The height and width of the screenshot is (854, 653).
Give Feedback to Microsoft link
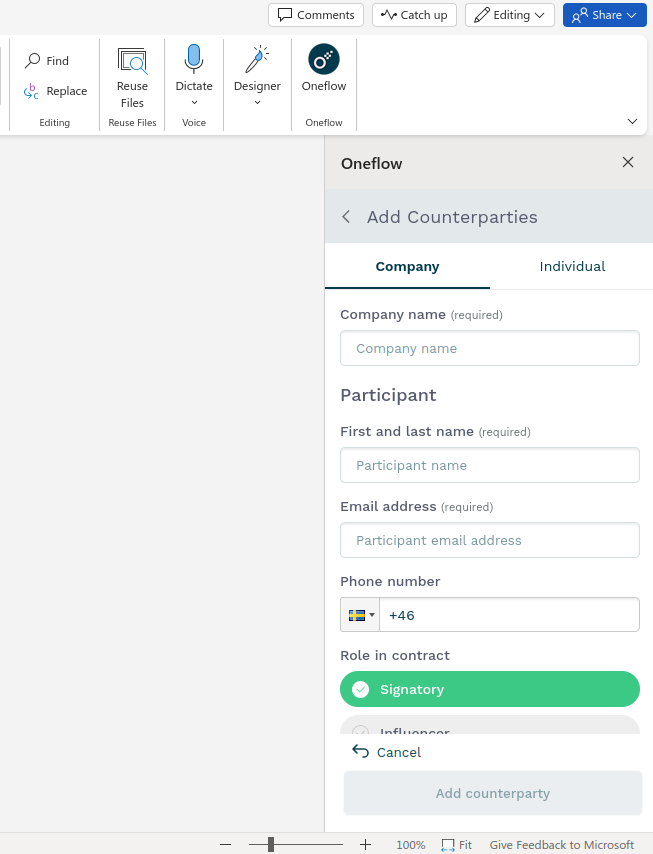click(562, 845)
